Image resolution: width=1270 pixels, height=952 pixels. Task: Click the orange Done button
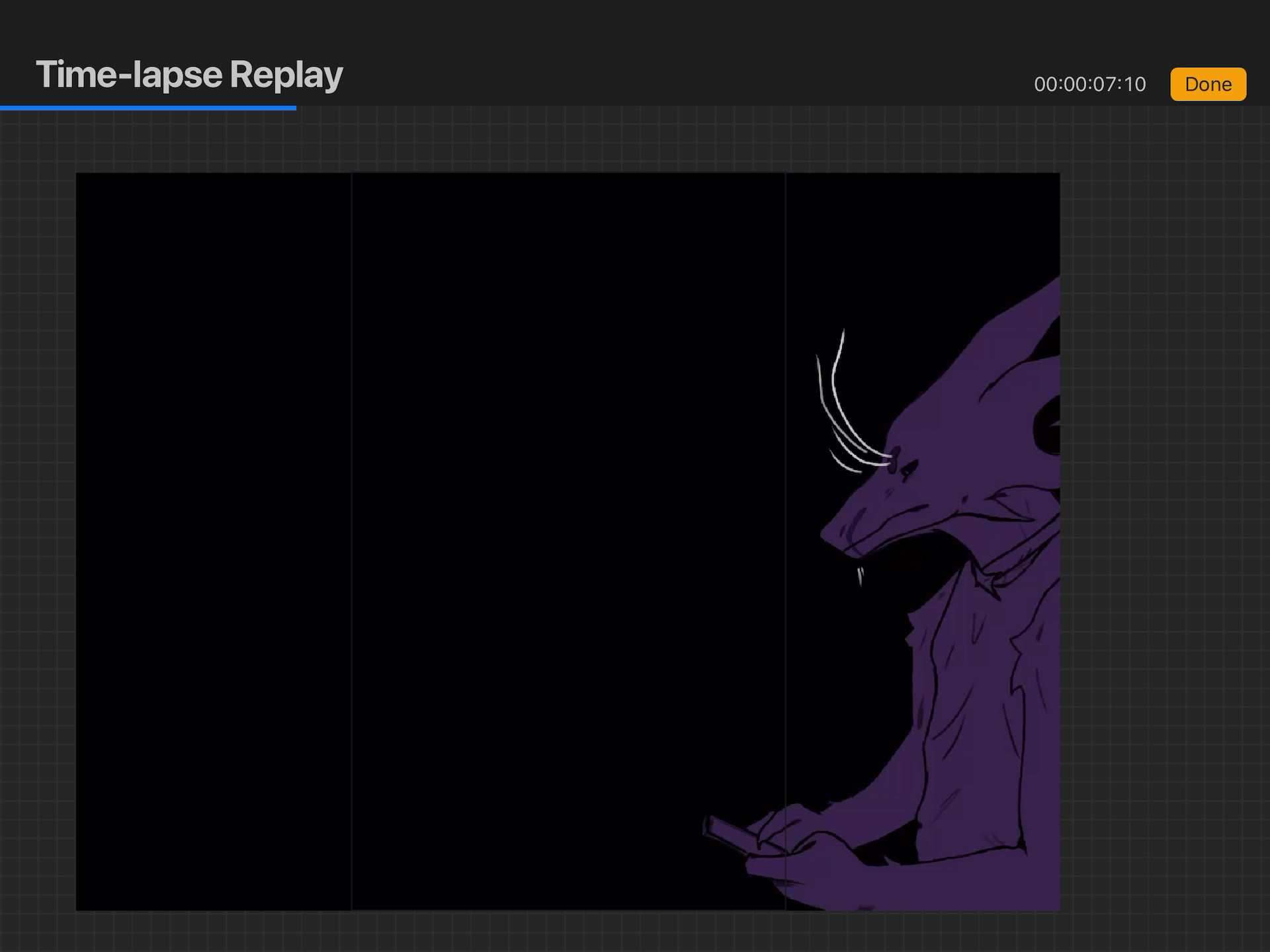point(1208,84)
